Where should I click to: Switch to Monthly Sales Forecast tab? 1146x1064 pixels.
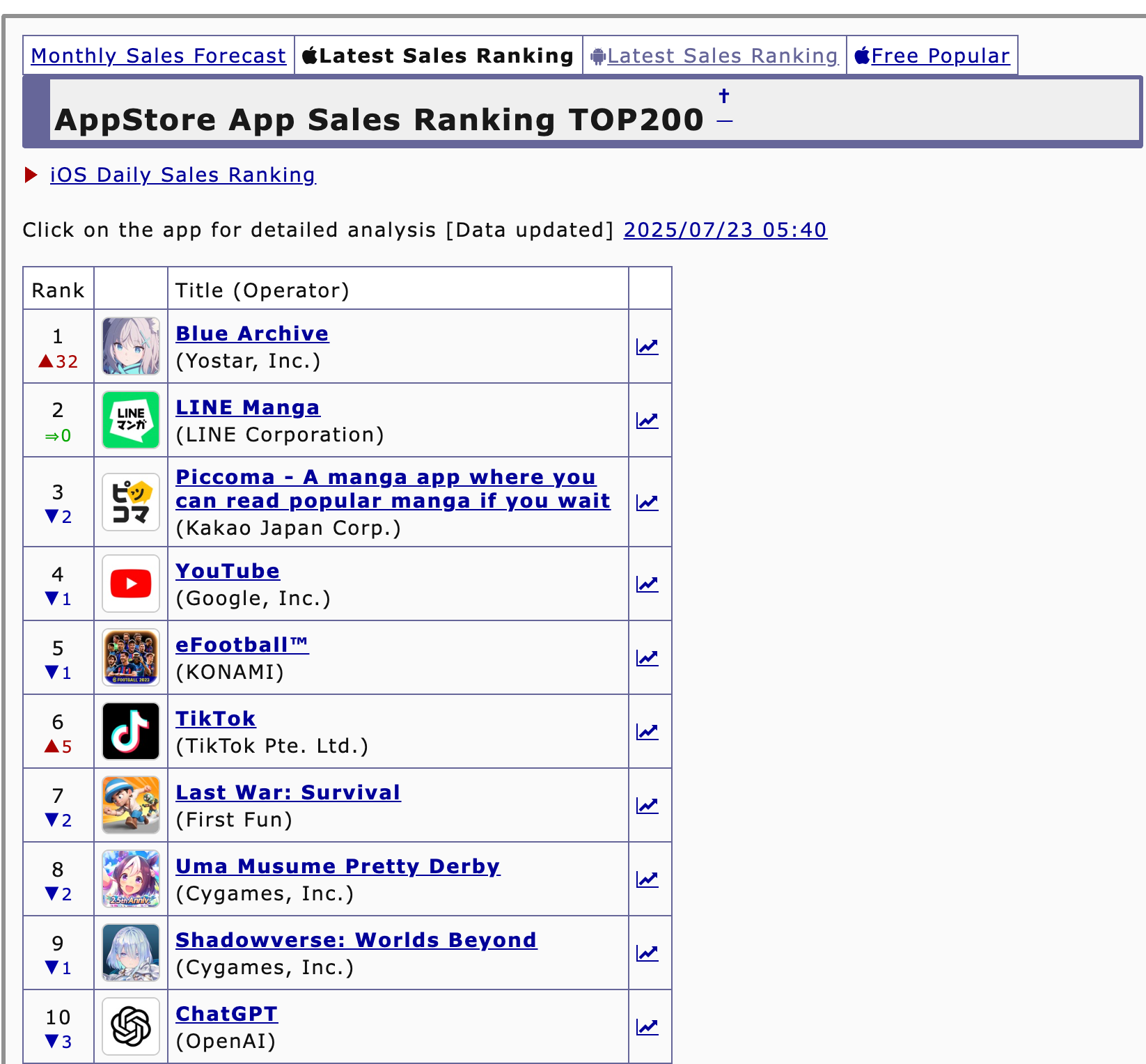pos(159,56)
